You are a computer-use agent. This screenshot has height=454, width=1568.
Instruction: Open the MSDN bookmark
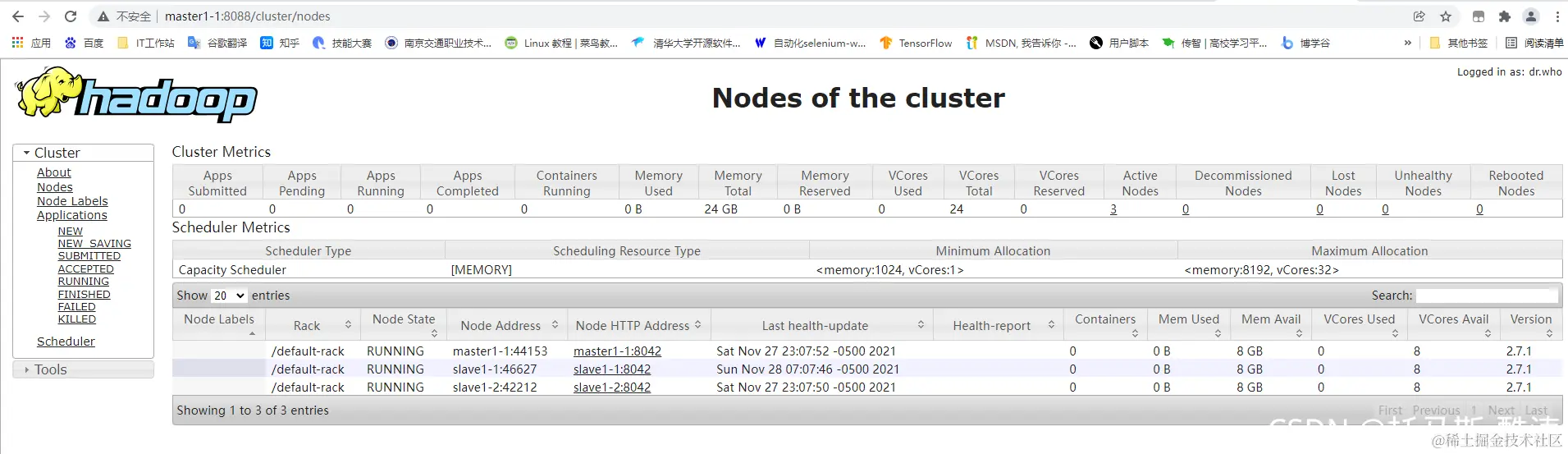(1021, 43)
